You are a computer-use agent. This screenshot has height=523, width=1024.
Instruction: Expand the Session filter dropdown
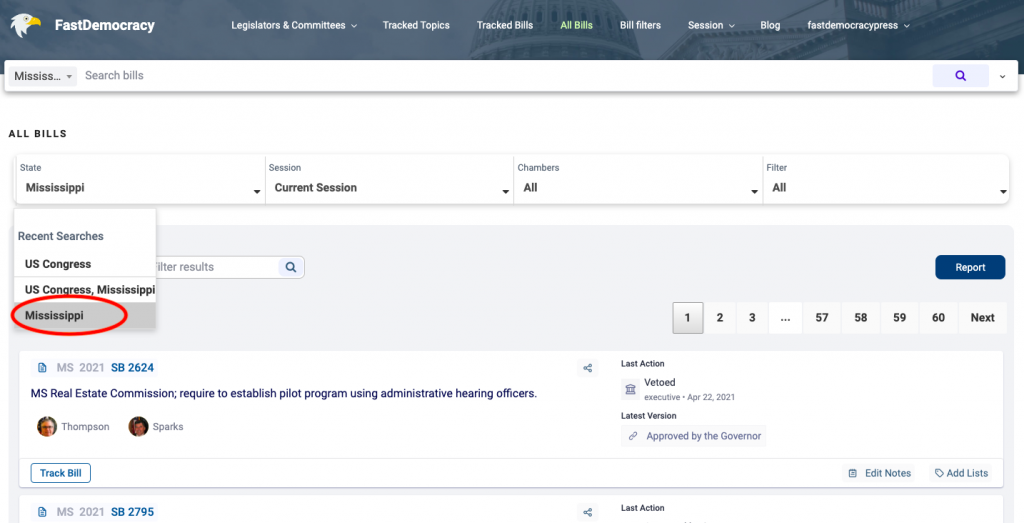[x=389, y=187]
